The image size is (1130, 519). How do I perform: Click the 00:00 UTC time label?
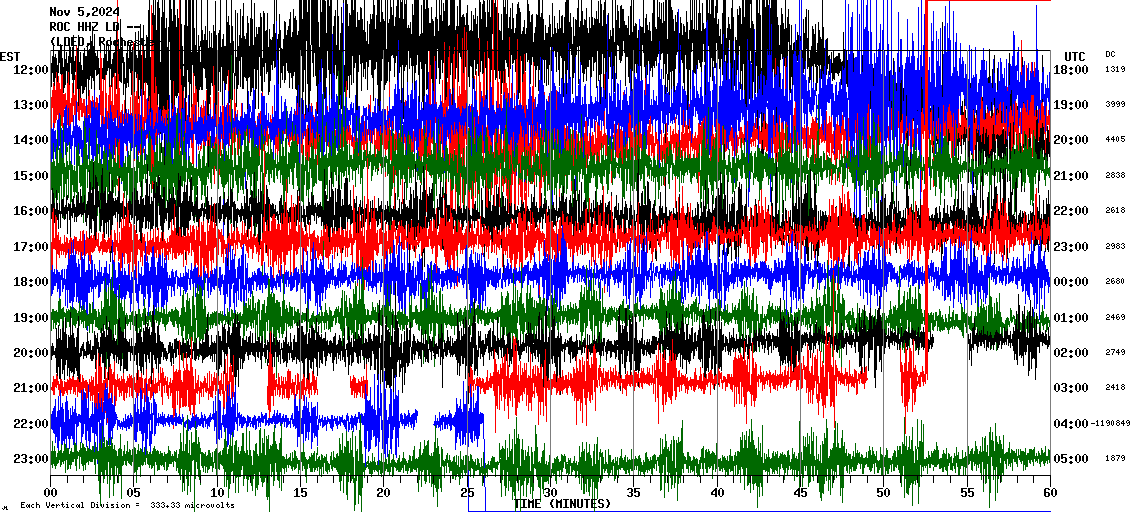coord(1071,282)
